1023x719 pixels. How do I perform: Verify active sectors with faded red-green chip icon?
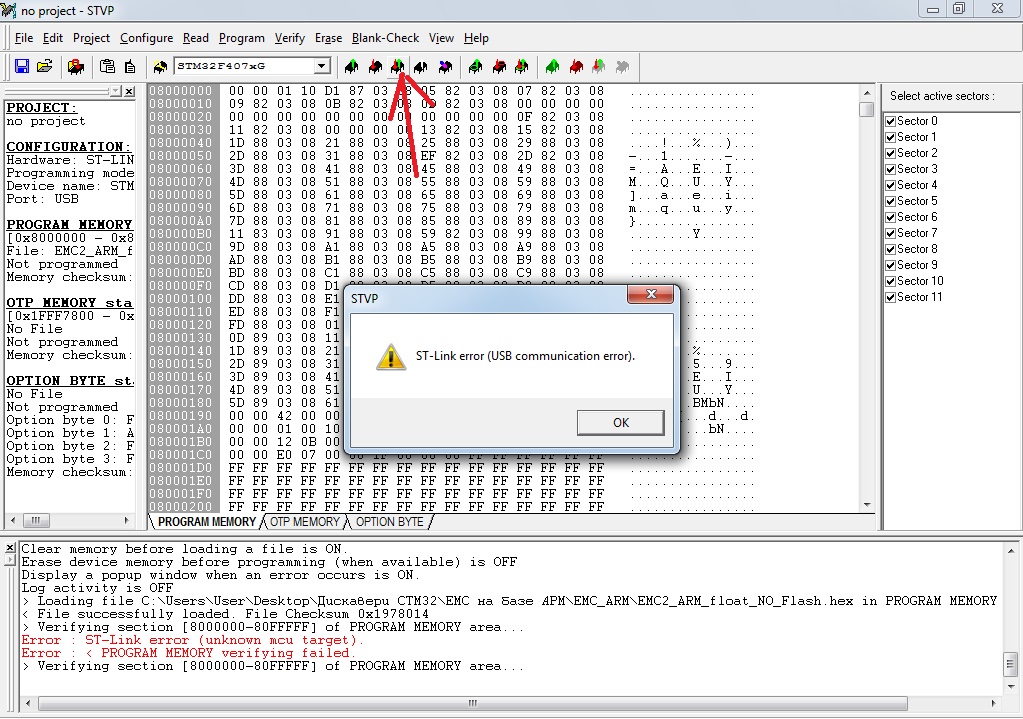pos(599,67)
